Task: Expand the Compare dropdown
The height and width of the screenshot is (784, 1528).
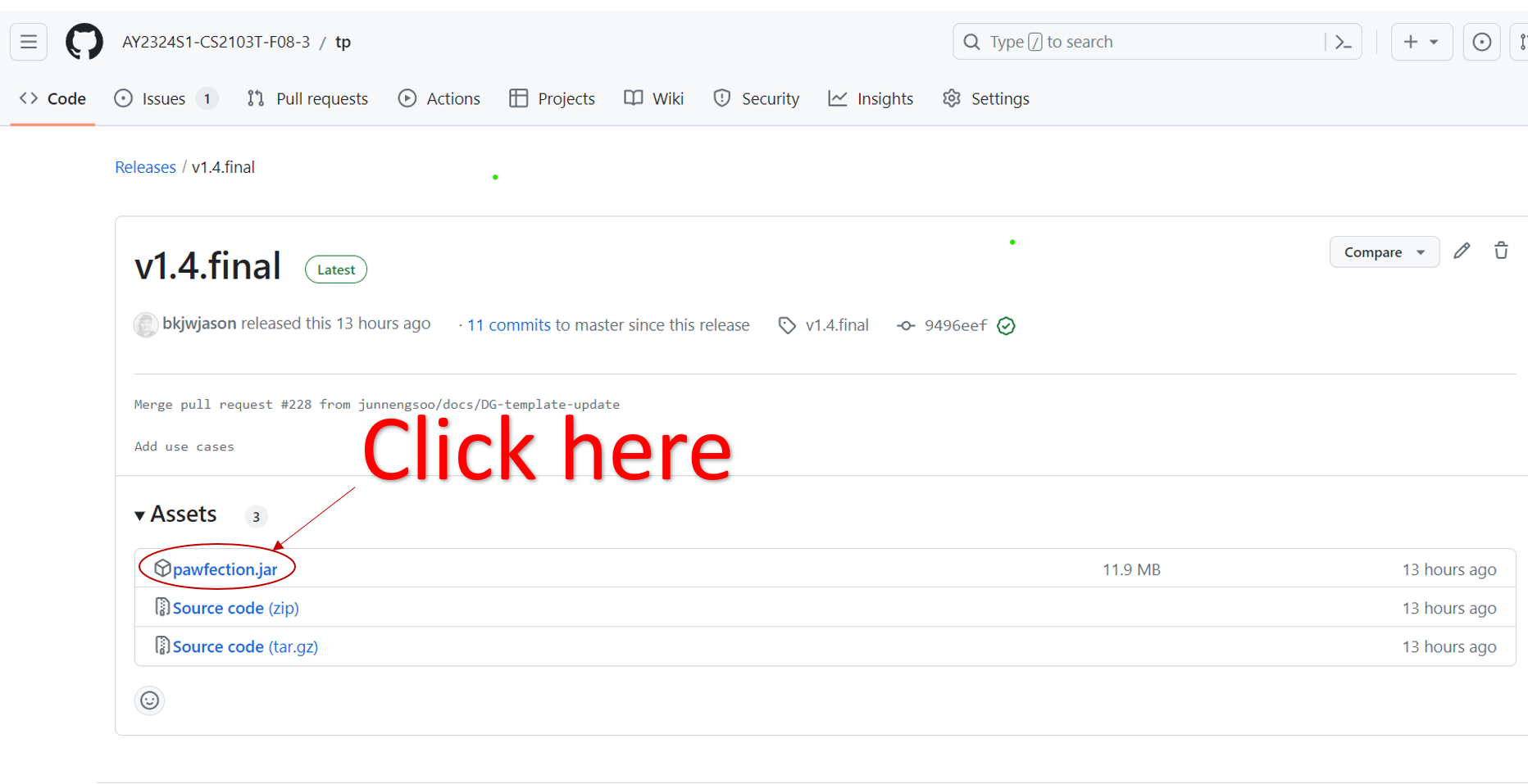Action: (1384, 252)
